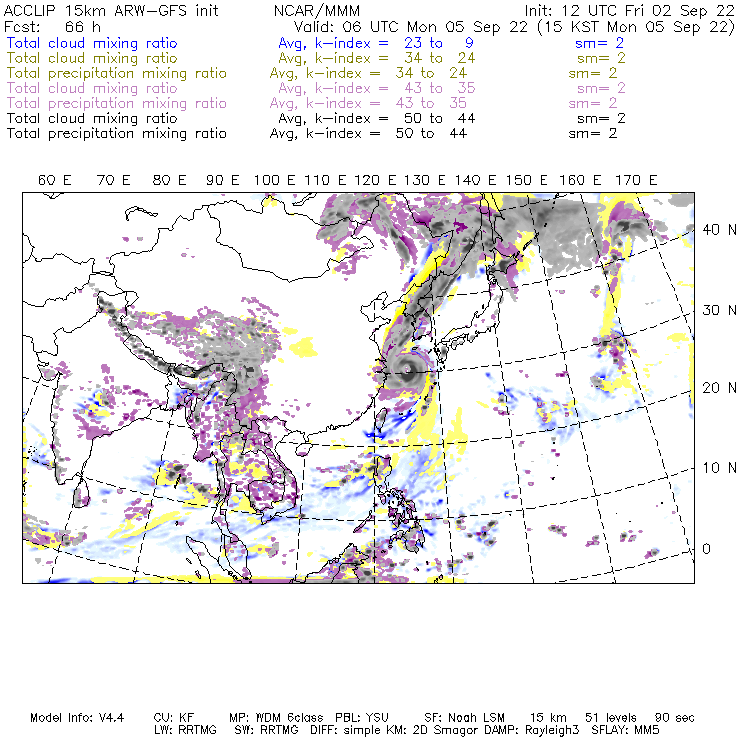Click the '90 sec' timestep text
Screen dimensions: 740x740
pyautogui.click(x=675, y=718)
